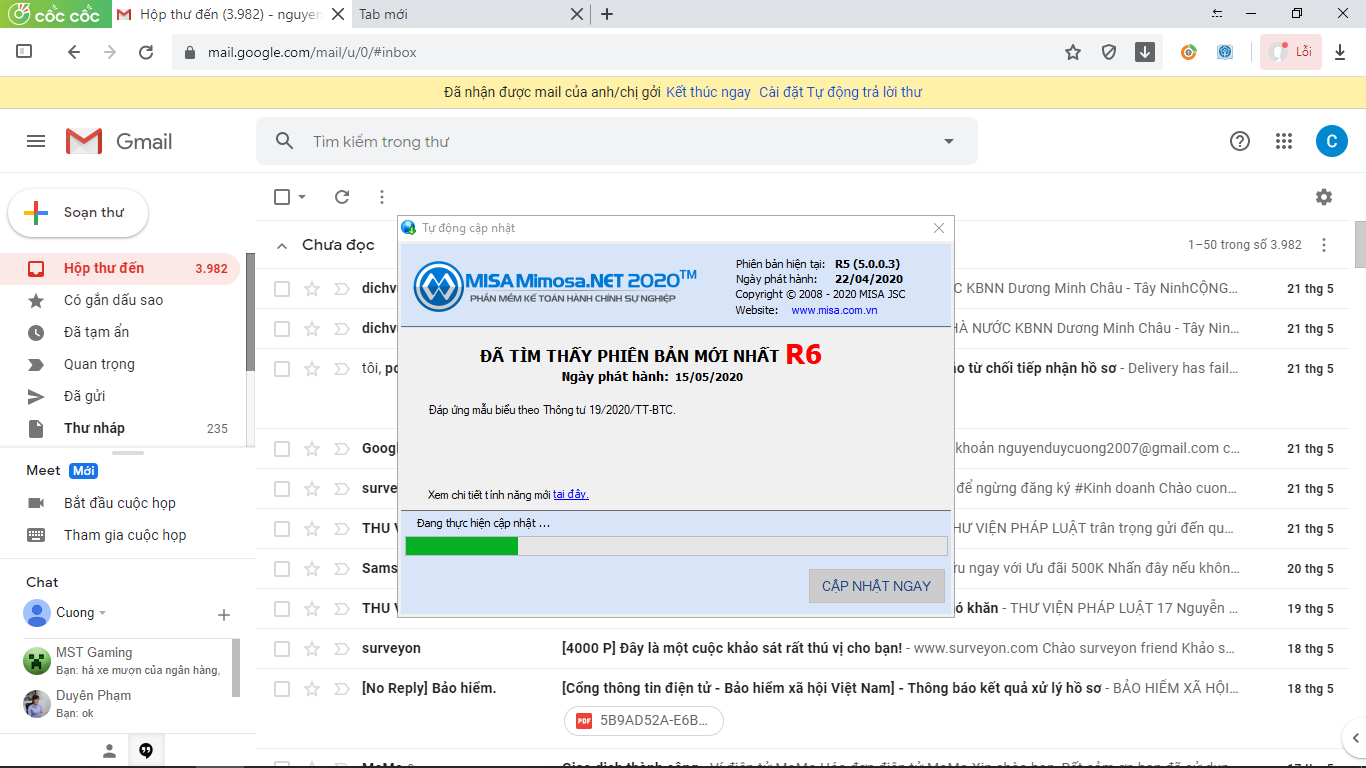
Task: Star the surveyon 4000 P email
Action: (x=312, y=648)
